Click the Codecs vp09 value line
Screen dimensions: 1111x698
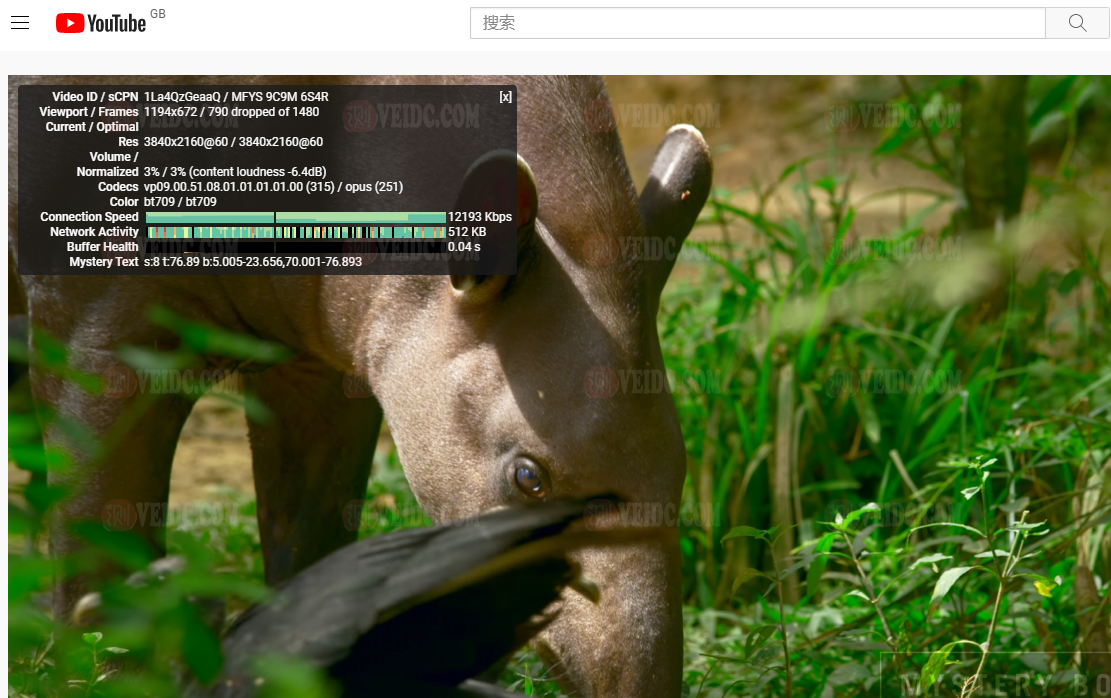(273, 187)
